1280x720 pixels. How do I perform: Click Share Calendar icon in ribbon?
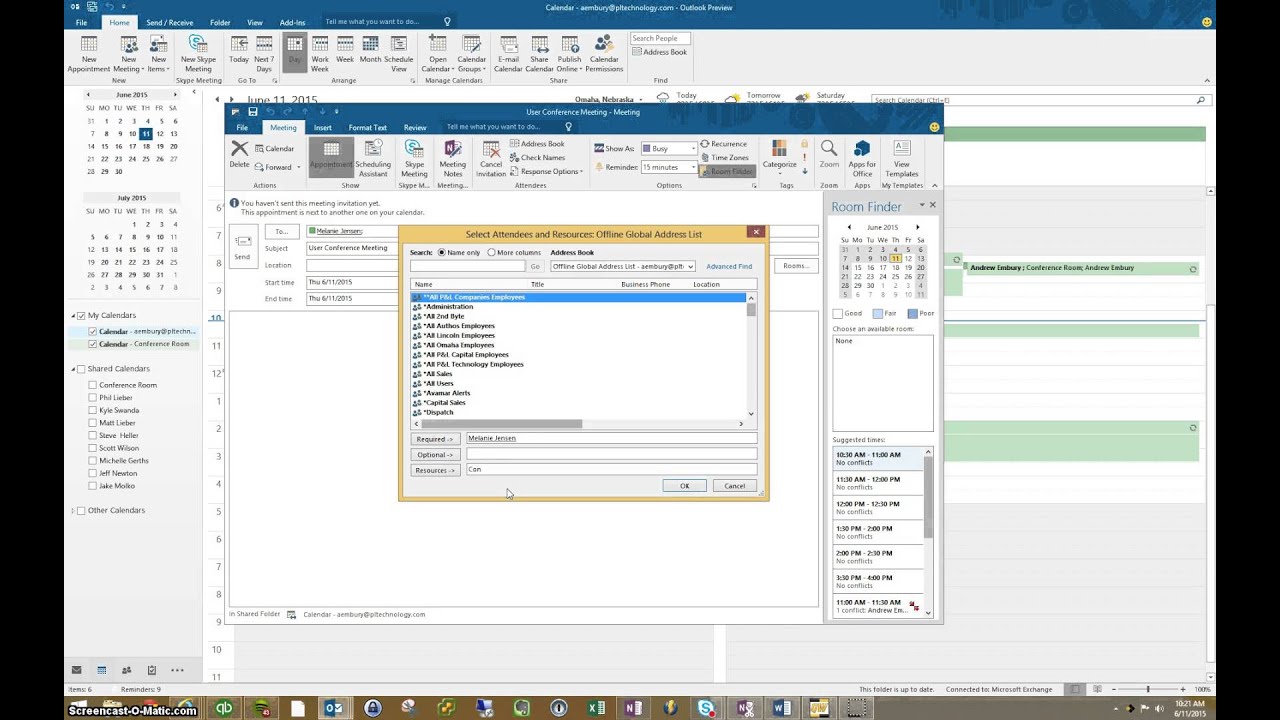[540, 54]
